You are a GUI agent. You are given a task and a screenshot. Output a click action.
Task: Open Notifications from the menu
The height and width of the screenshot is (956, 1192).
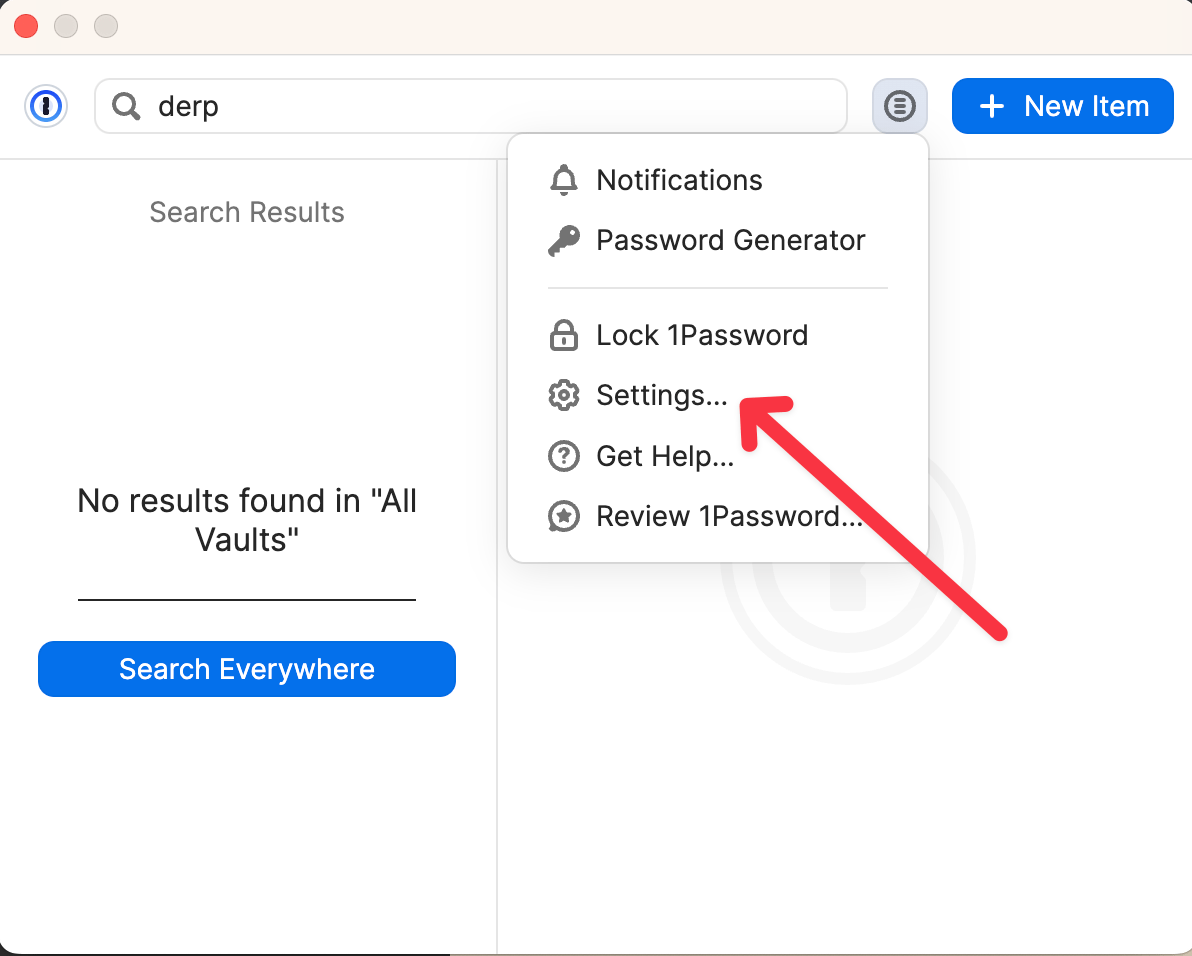(679, 180)
